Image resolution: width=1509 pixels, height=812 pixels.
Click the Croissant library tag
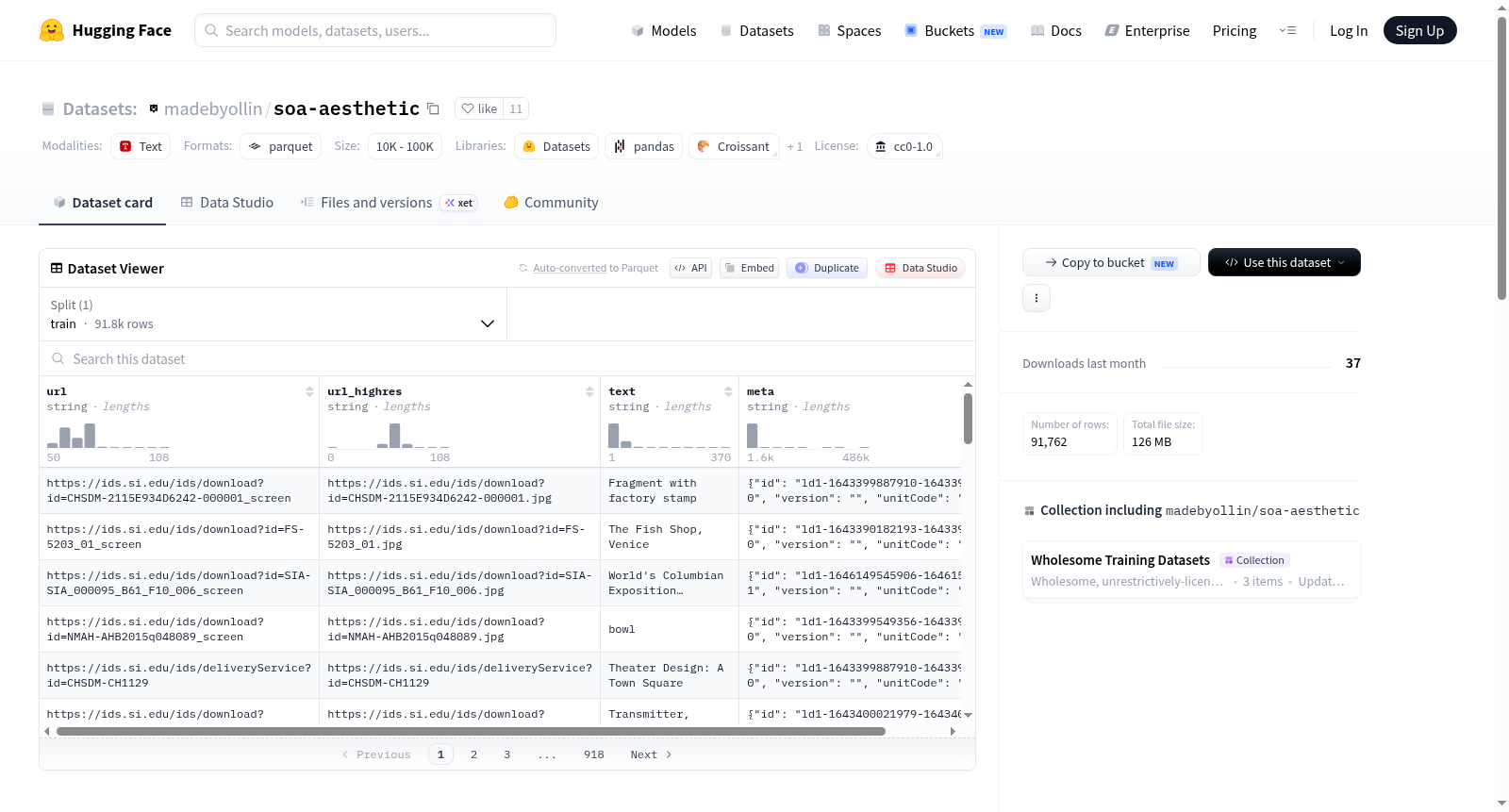tap(734, 146)
